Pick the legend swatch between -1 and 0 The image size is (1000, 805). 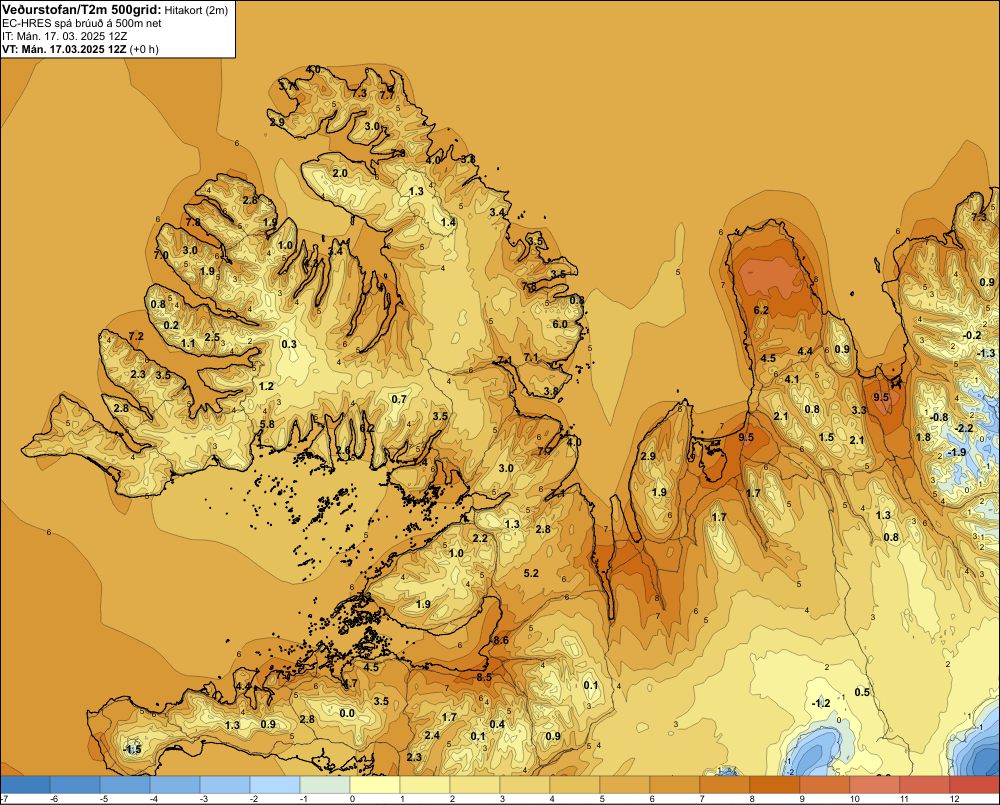coord(325,784)
